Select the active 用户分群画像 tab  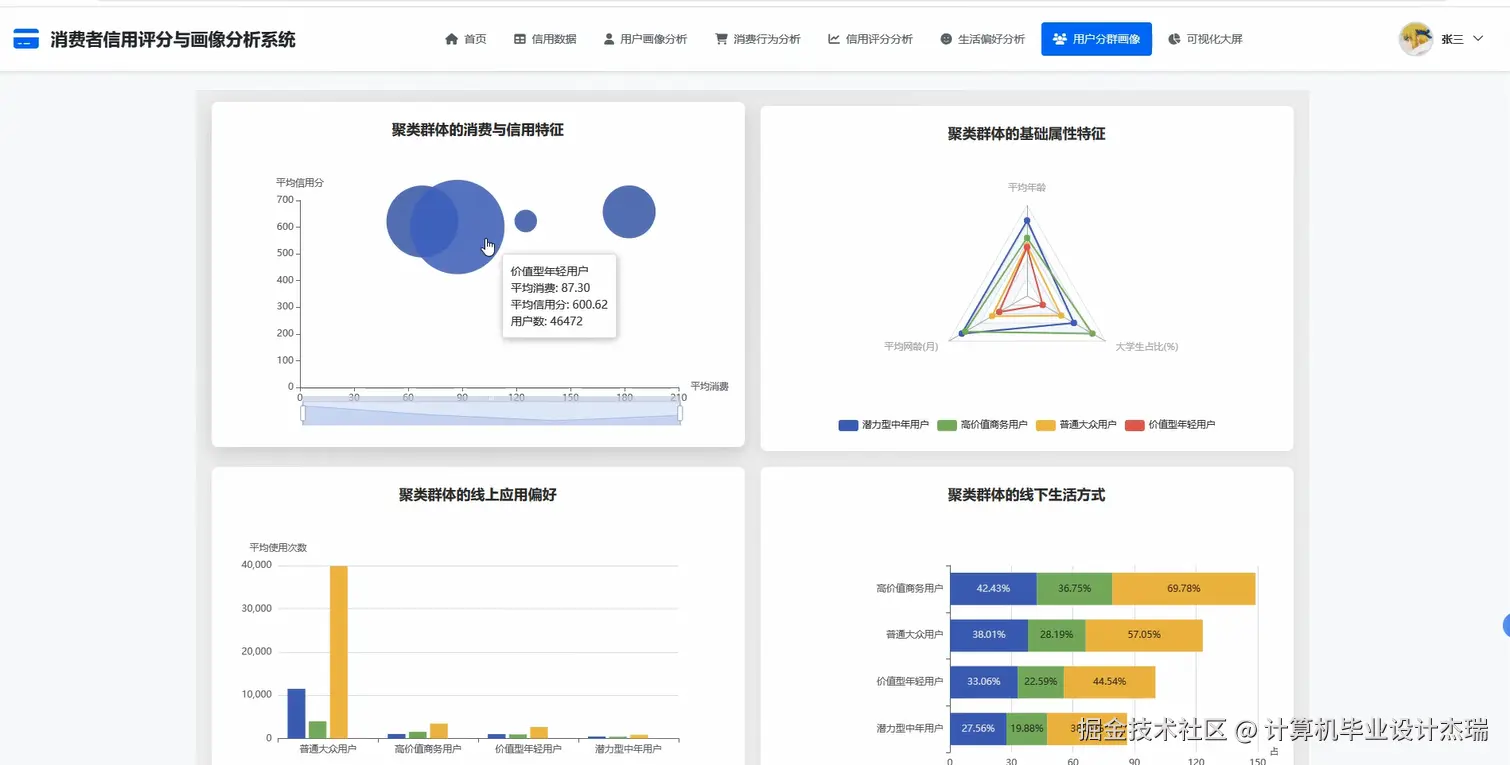coord(1096,39)
